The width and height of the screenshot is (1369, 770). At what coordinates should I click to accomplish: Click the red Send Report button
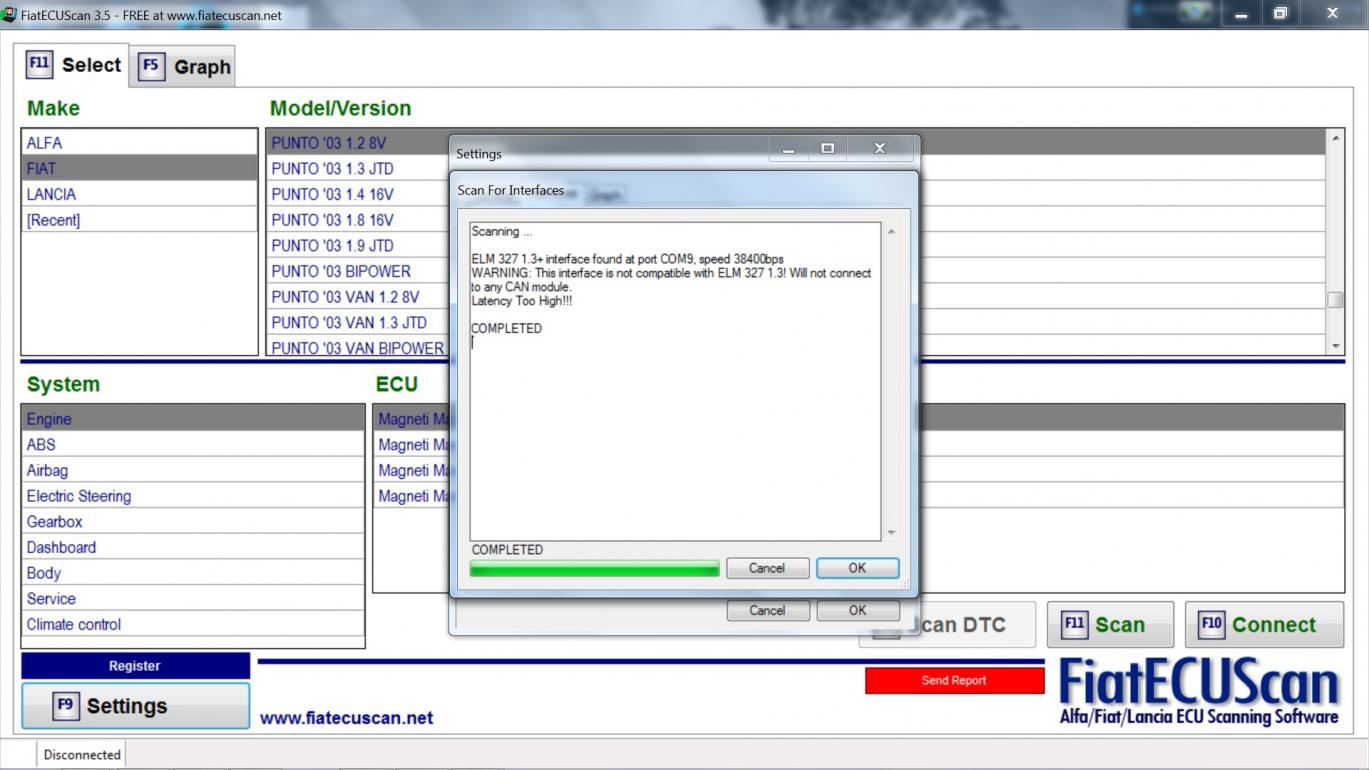click(953, 680)
